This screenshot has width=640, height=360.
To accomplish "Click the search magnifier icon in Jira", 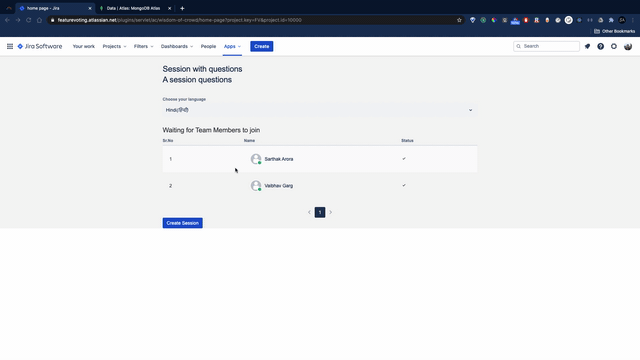I will point(519,47).
